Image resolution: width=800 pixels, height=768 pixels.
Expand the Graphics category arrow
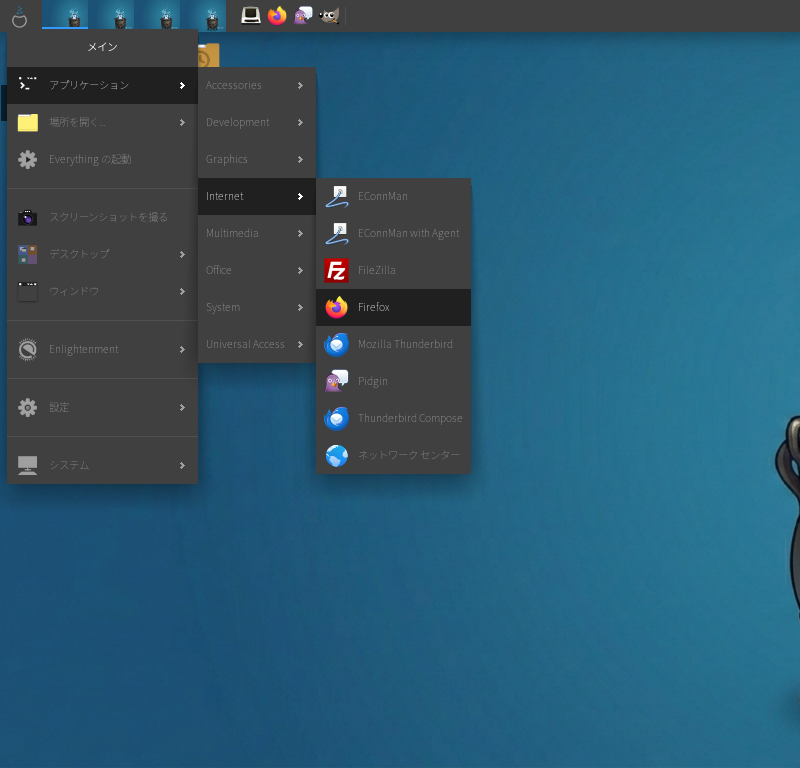coord(300,160)
